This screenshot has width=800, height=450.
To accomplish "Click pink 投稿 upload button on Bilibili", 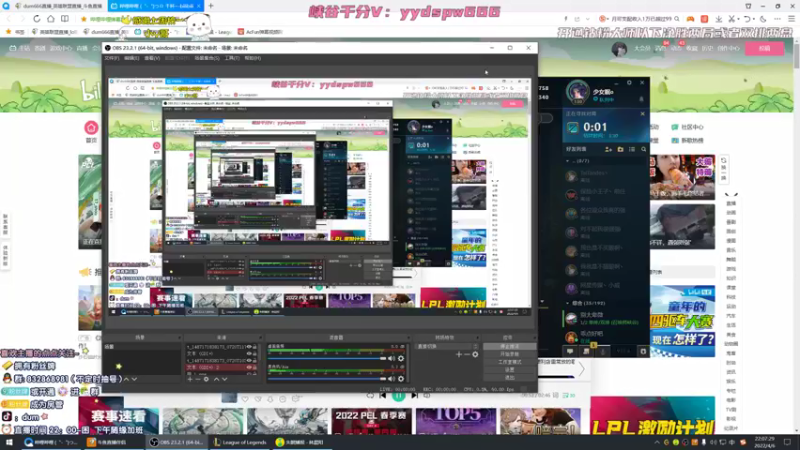I will tap(764, 48).
